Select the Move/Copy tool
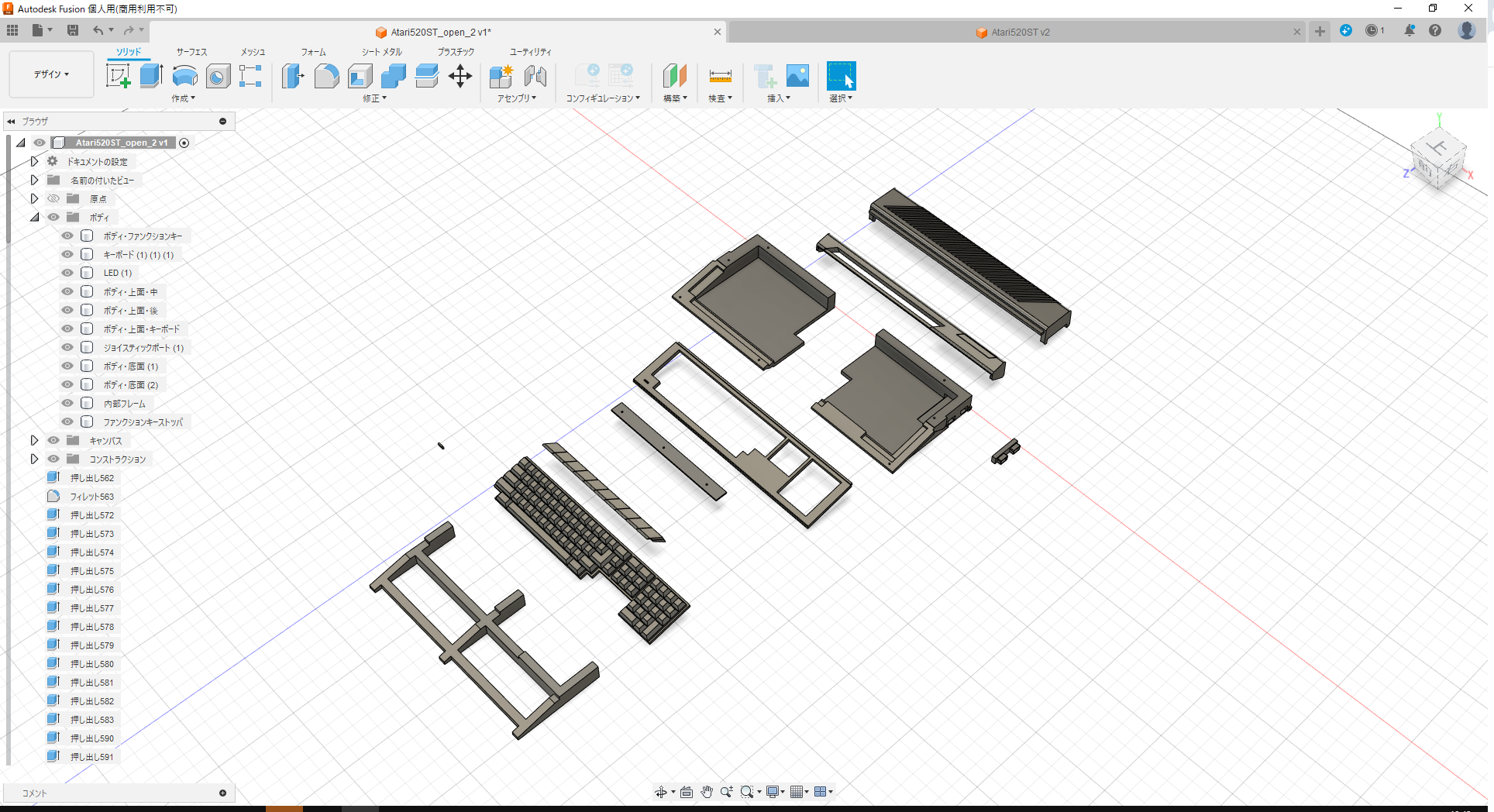Image resolution: width=1494 pixels, height=812 pixels. [460, 76]
